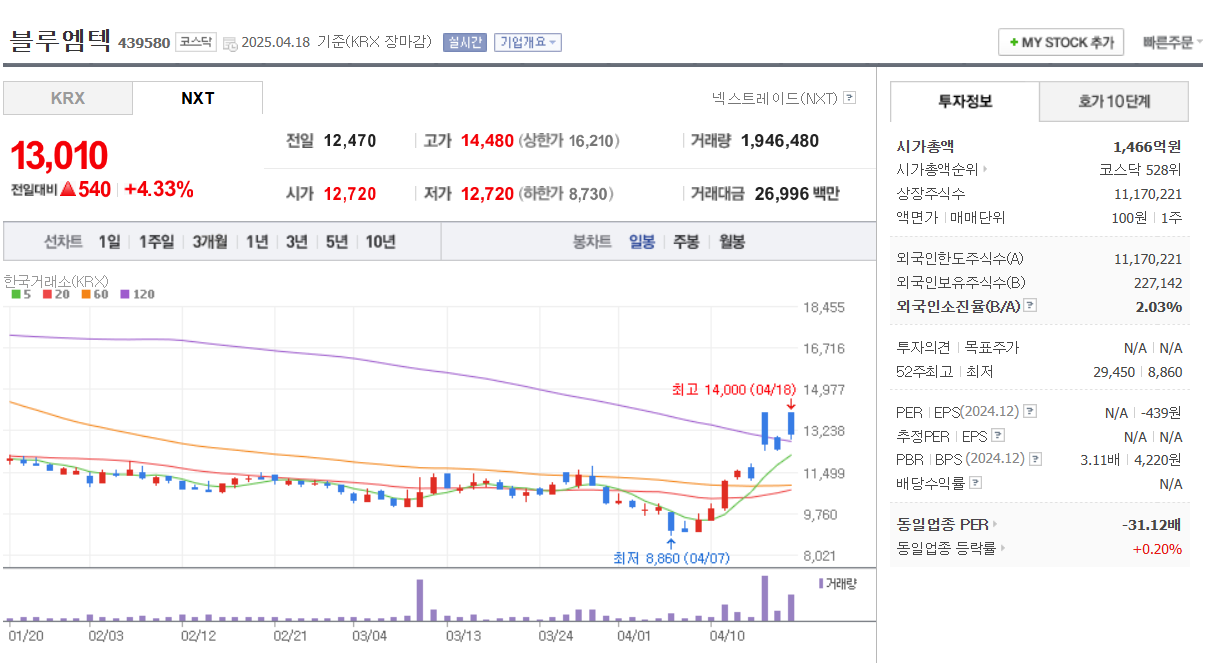
Task: Click current price 13,010
Action: pos(59,156)
